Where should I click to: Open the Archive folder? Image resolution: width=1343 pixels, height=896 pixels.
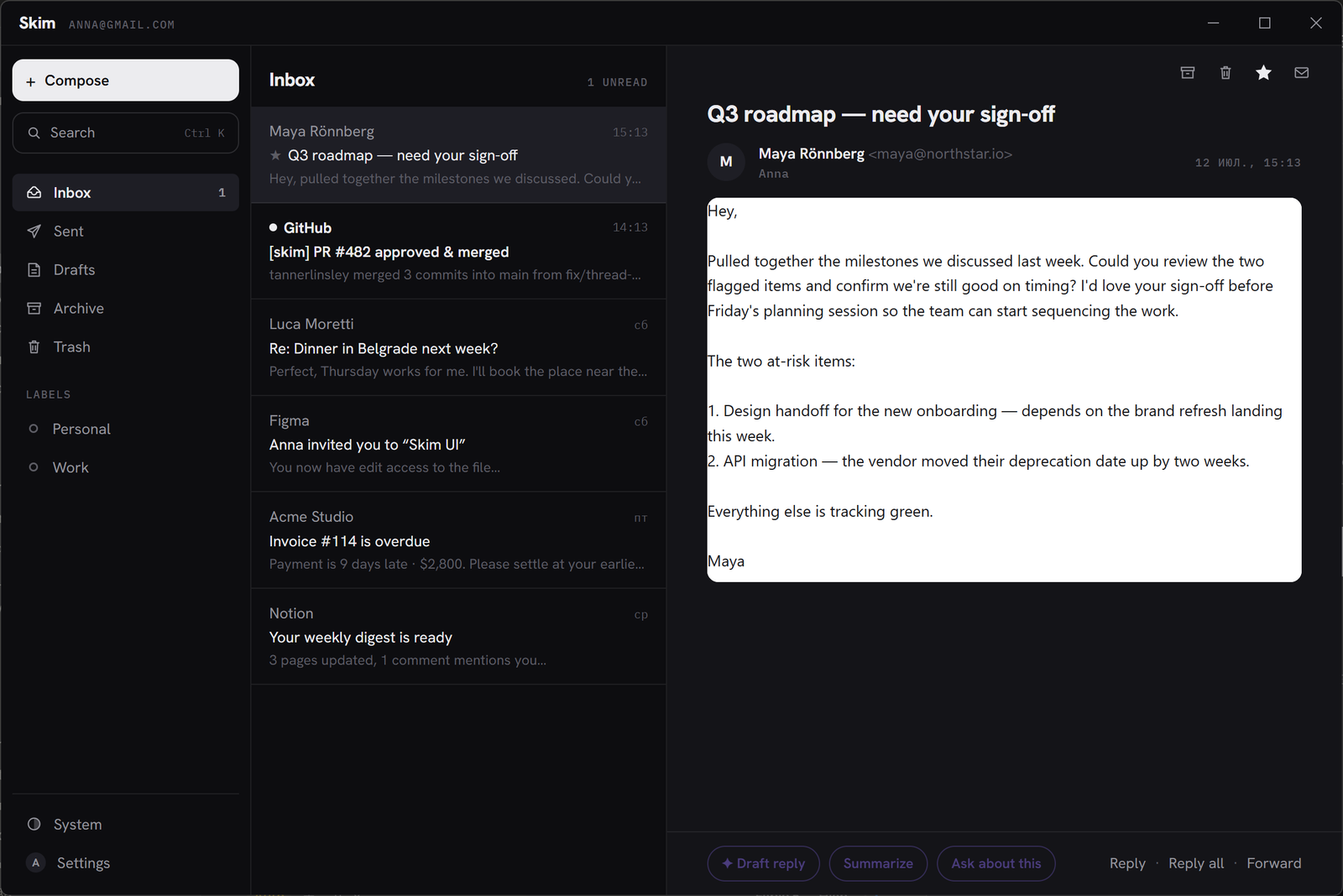coord(125,309)
